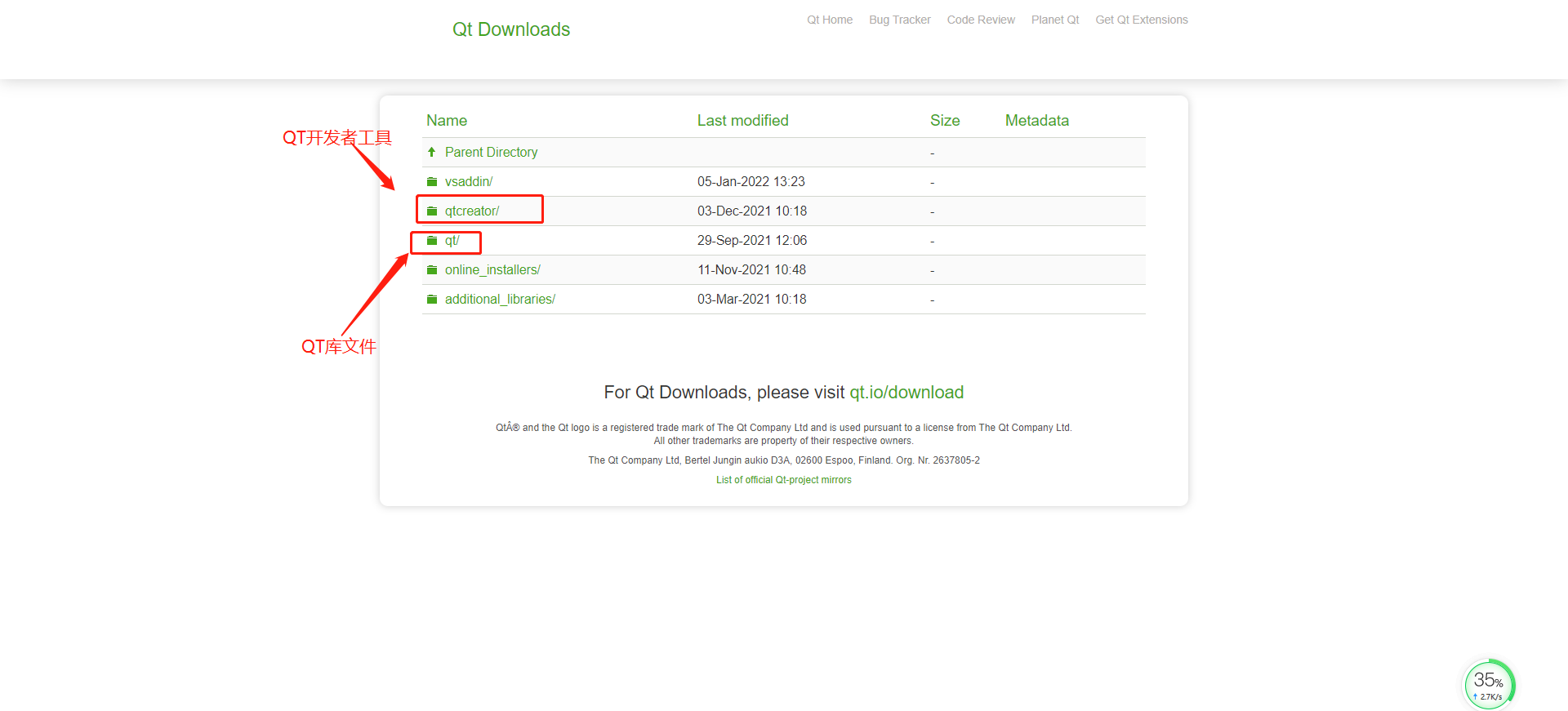
Task: Sort by the Name column header
Action: [447, 120]
